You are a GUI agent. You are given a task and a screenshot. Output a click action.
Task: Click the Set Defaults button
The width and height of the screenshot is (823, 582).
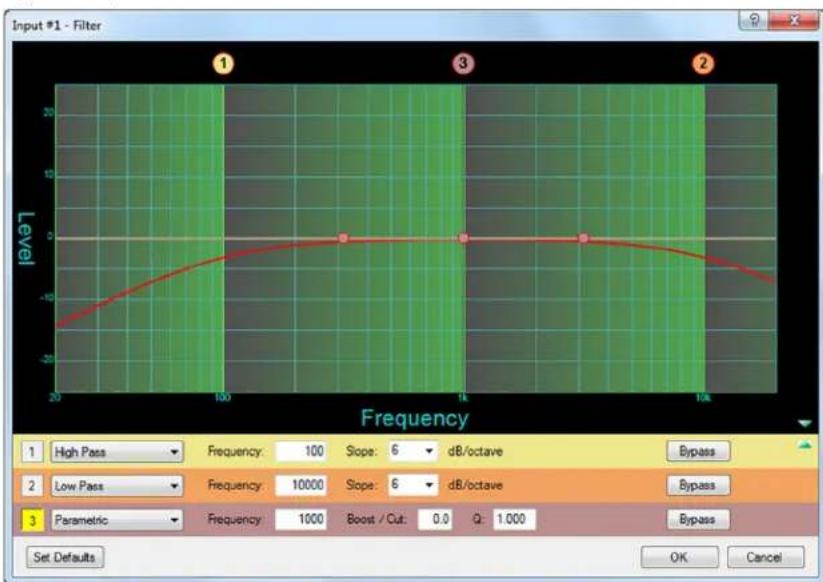65,557
